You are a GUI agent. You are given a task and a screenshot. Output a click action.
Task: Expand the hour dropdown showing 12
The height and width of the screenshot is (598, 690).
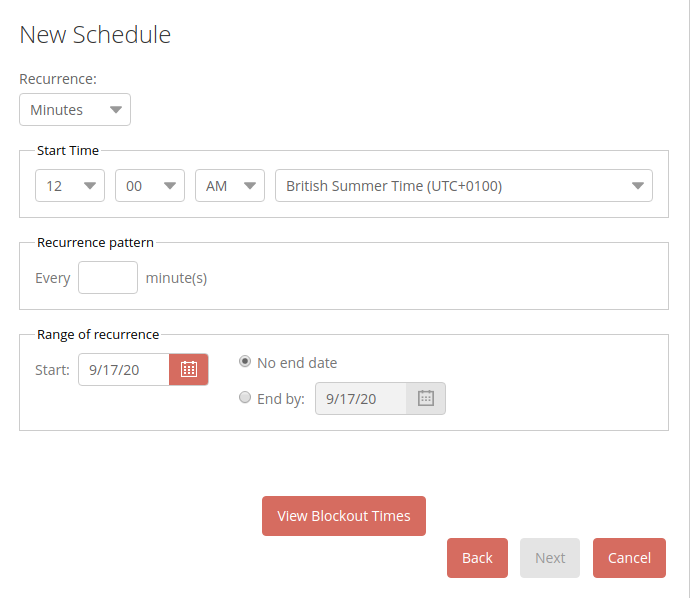(70, 186)
